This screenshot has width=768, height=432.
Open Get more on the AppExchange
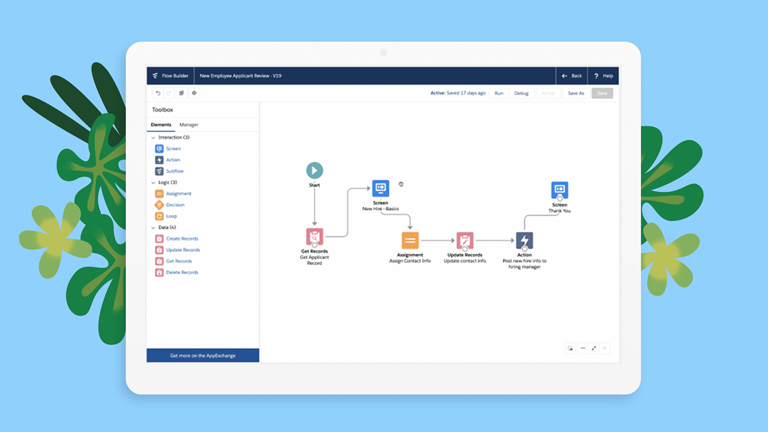tap(203, 356)
